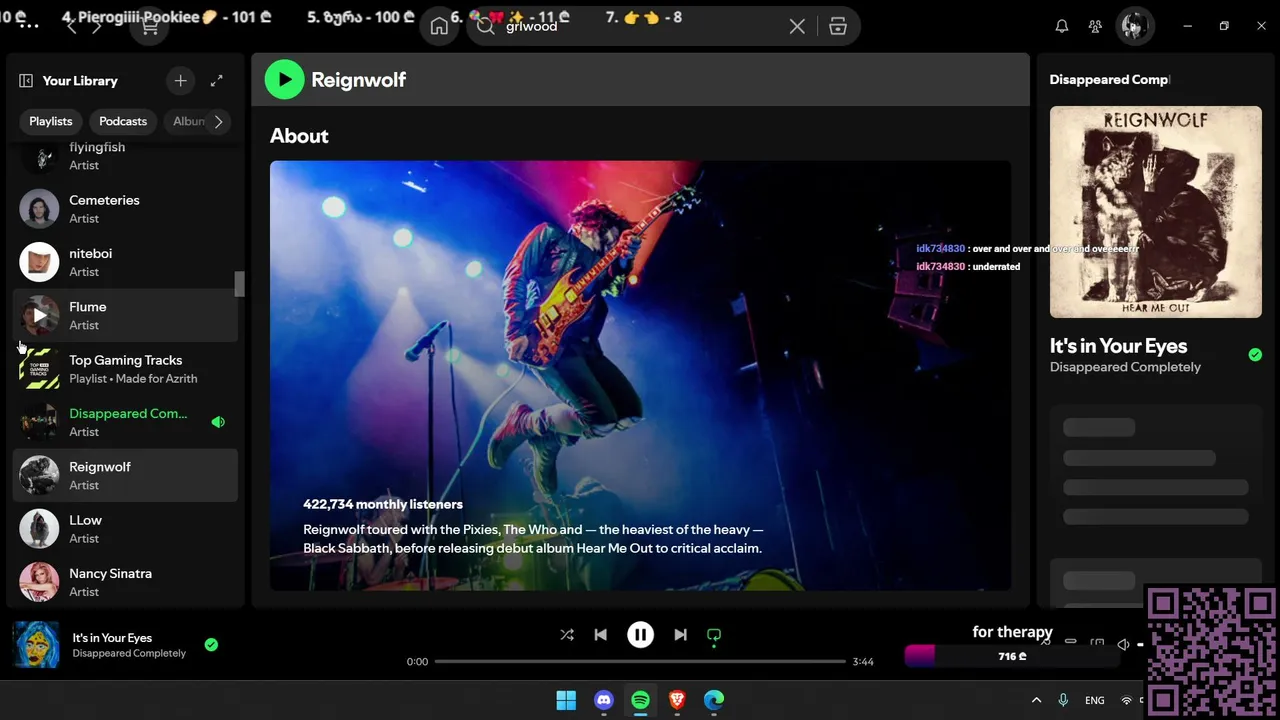
Task: Open the Reignwolf bio description text
Action: click(x=533, y=539)
